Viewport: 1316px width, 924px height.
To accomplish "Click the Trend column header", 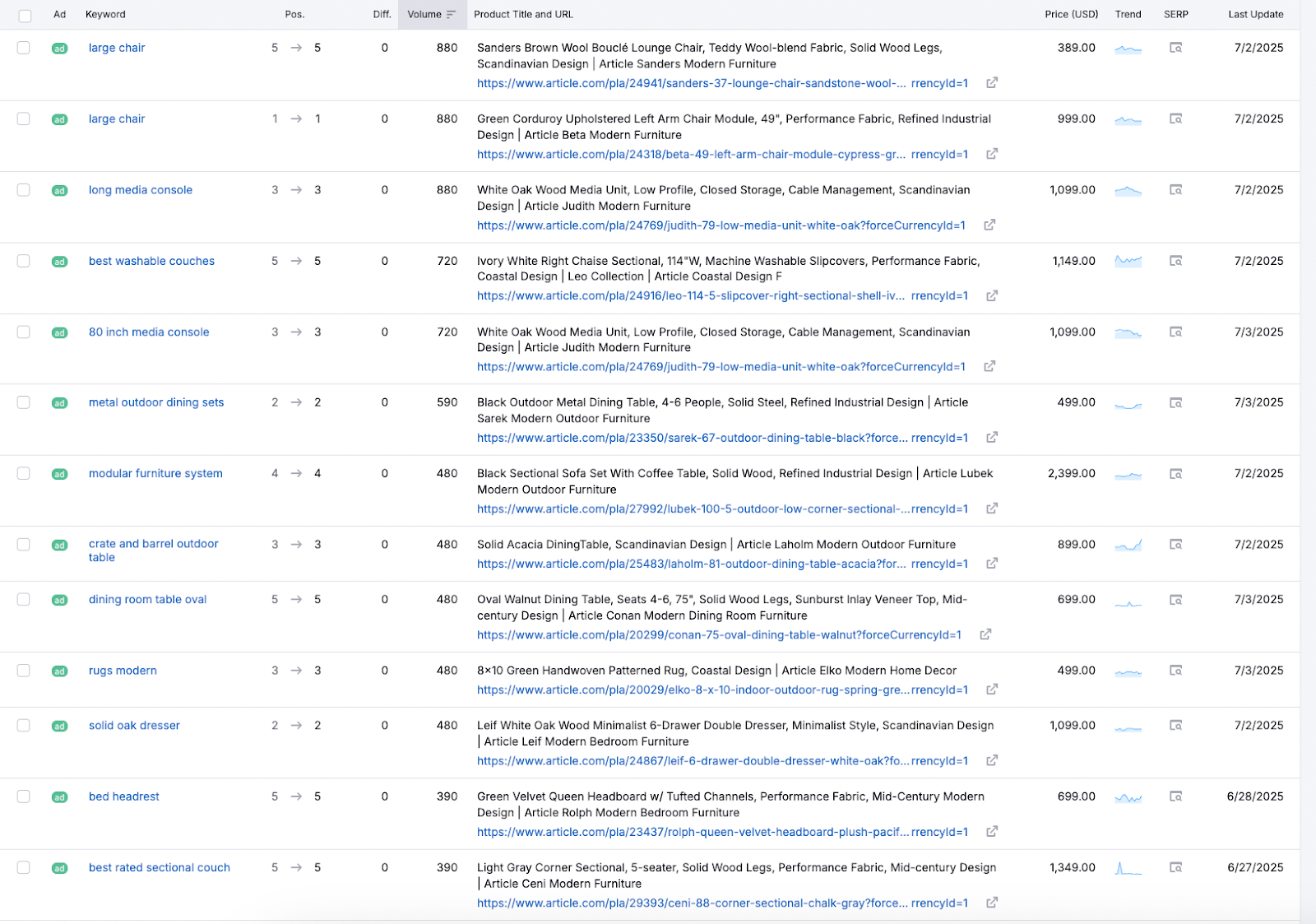I will [x=1128, y=14].
